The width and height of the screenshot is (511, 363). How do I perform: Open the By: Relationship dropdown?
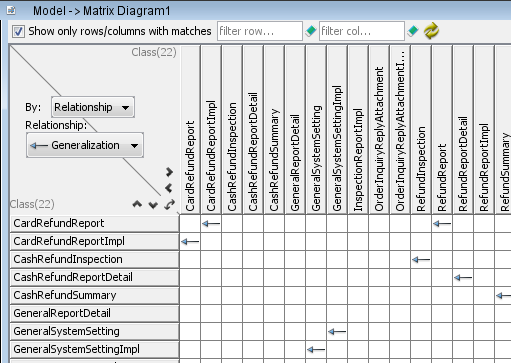click(93, 107)
